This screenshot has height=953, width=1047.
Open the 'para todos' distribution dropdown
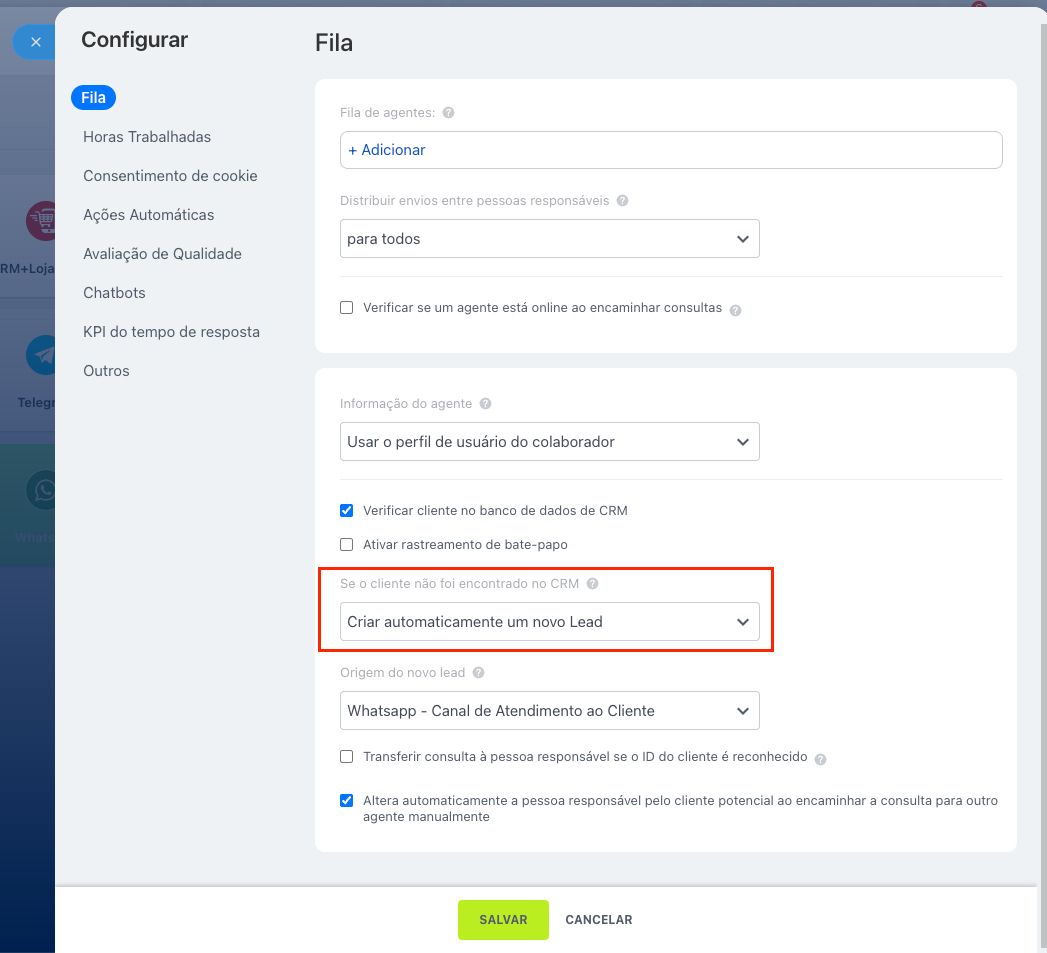click(549, 239)
